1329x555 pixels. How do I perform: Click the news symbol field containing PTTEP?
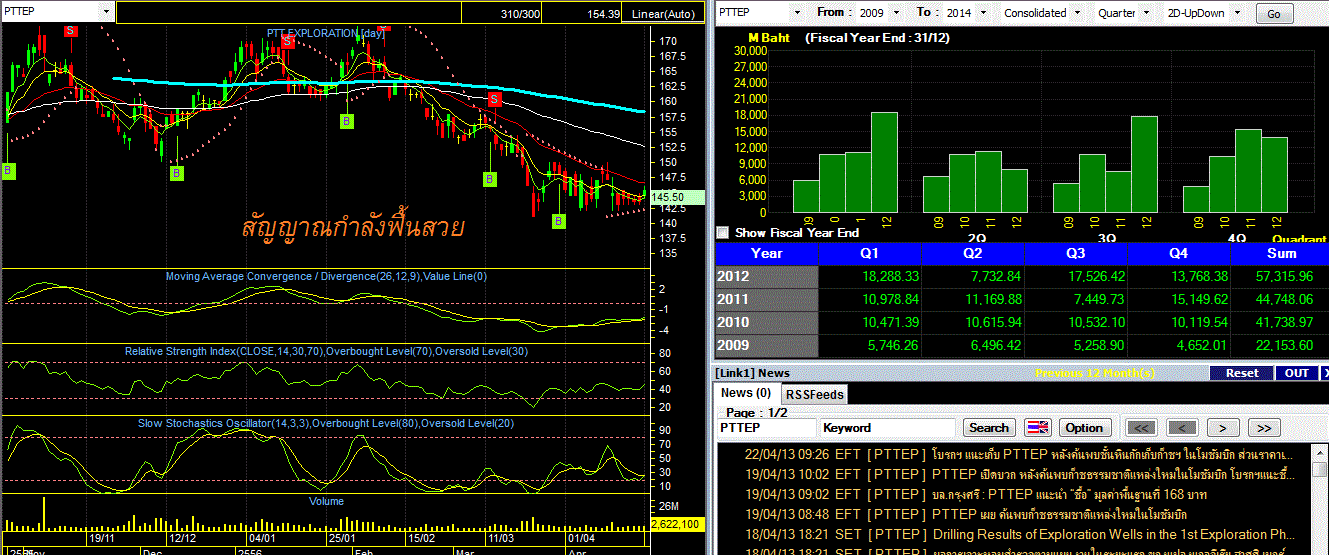pyautogui.click(x=767, y=428)
